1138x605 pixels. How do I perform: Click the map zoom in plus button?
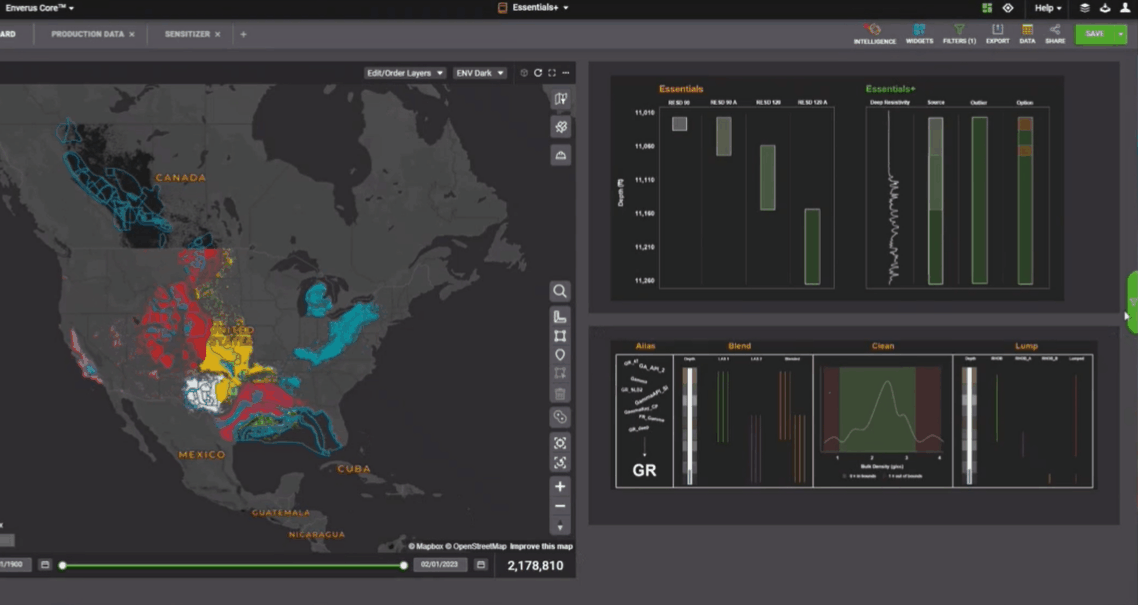[560, 487]
